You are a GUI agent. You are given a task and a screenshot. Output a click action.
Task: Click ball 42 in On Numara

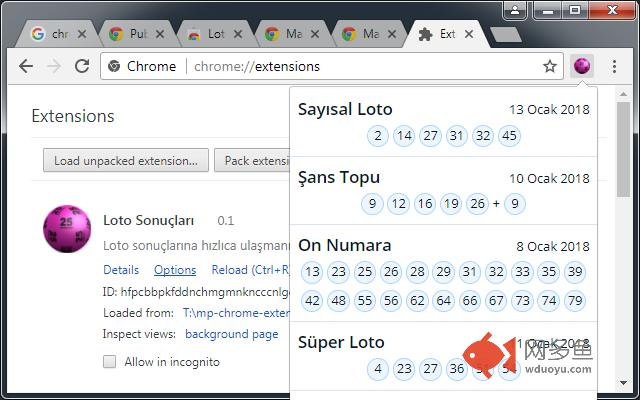pos(312,301)
